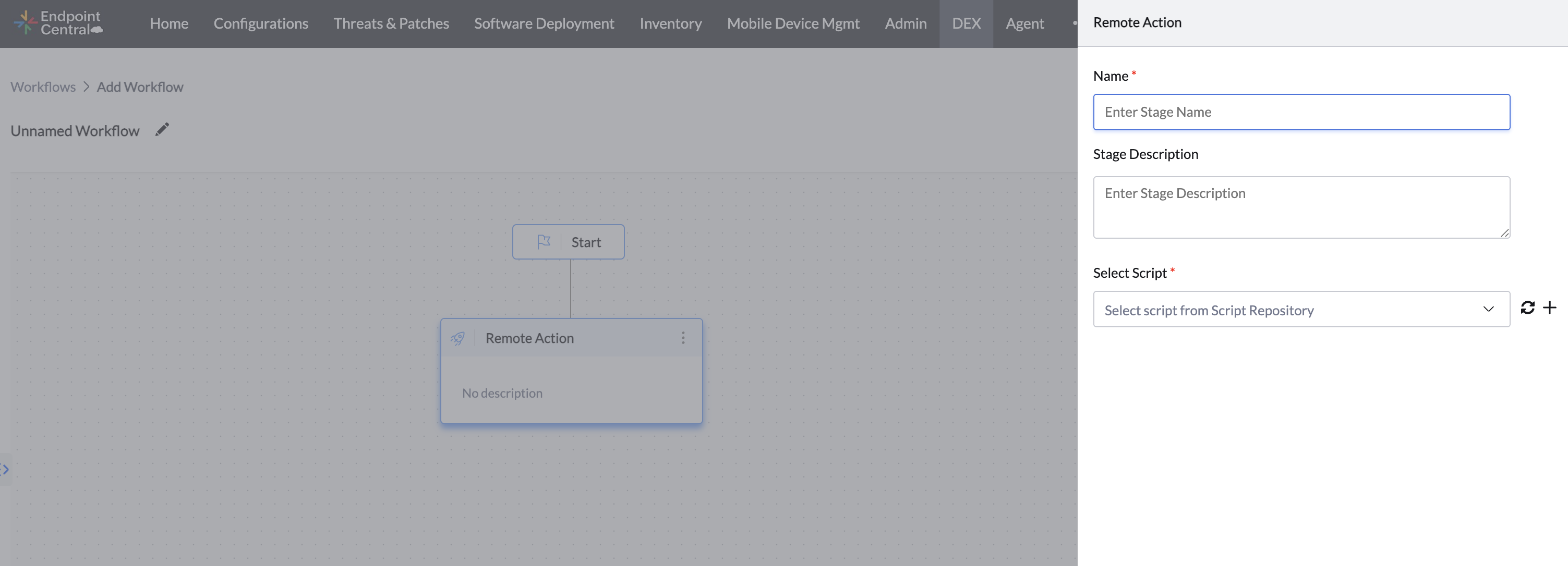1568x566 pixels.
Task: Open the Threats & Patches menu
Action: (391, 23)
